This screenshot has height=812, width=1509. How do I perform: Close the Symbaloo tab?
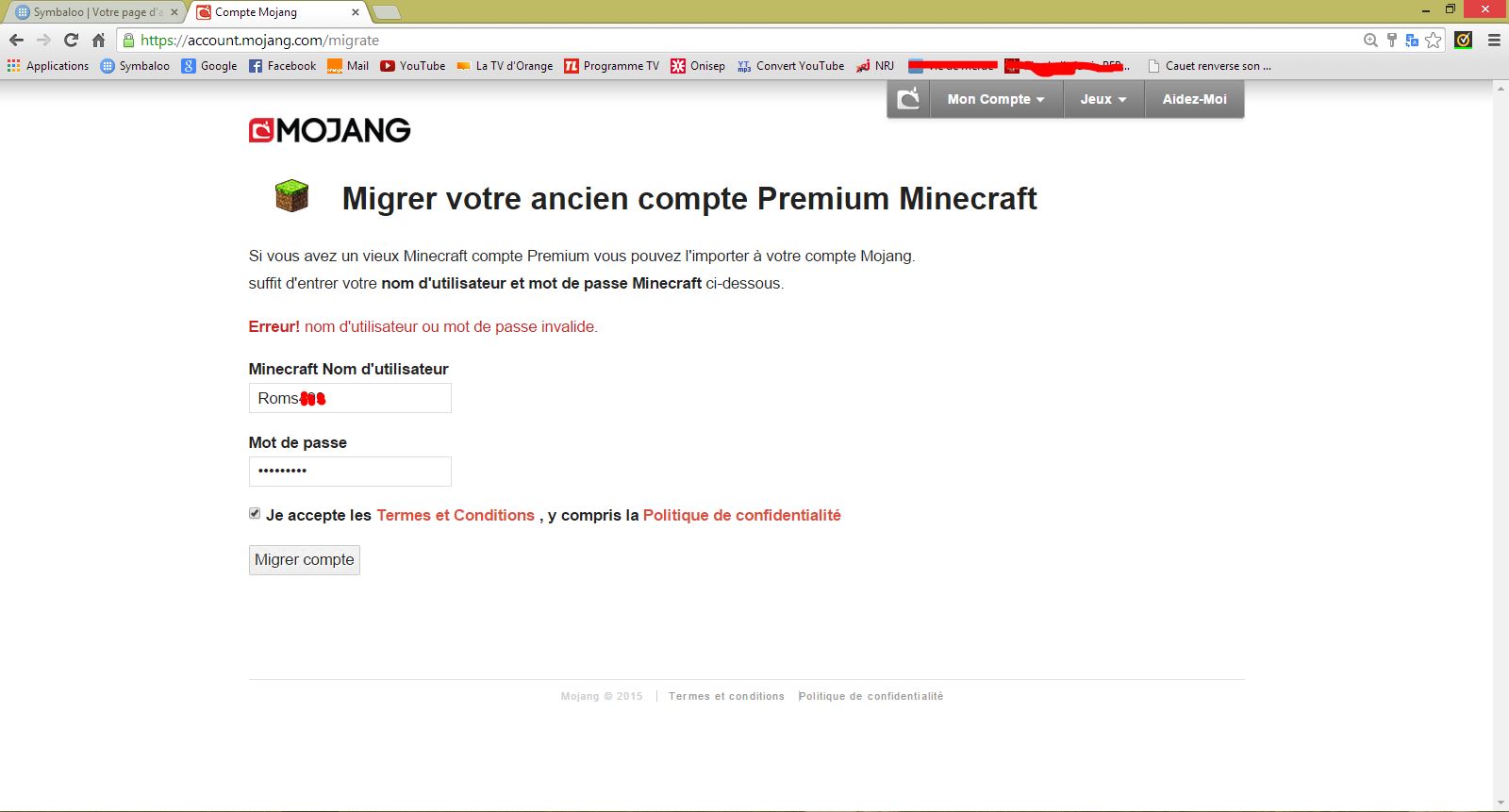pos(174,12)
